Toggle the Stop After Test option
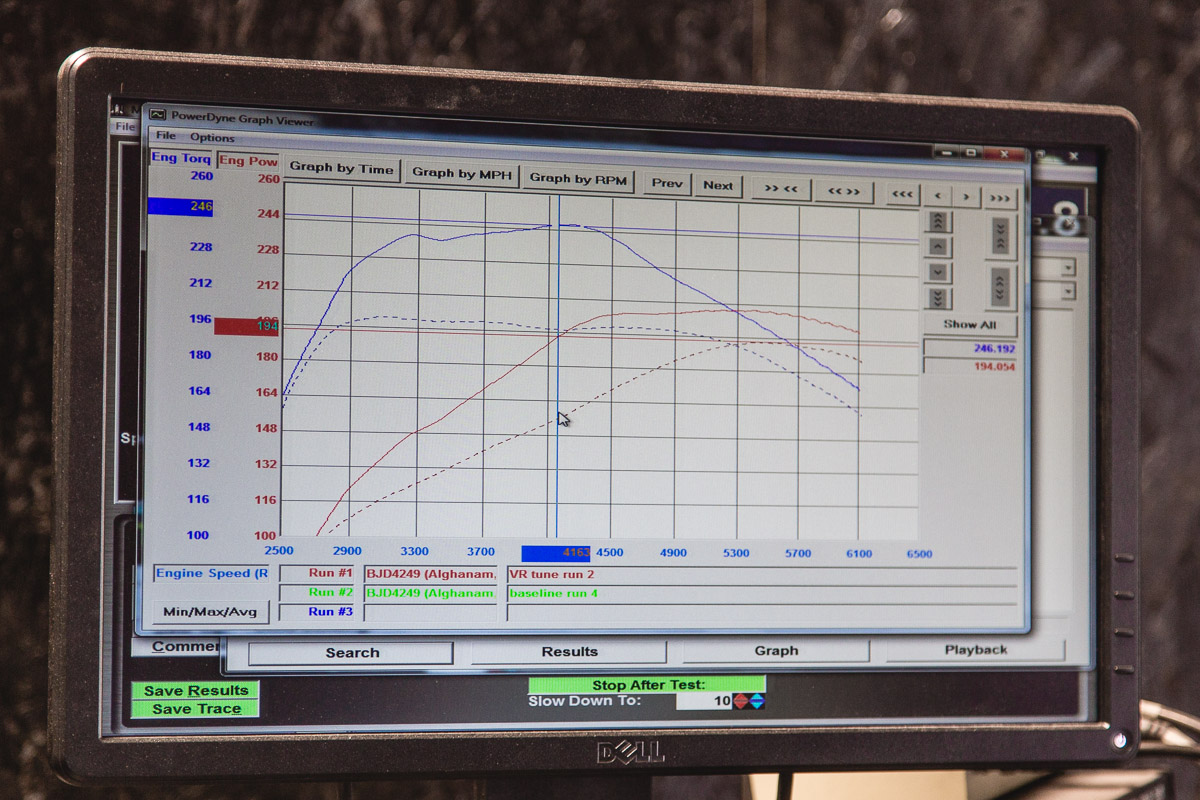Image resolution: width=1200 pixels, height=800 pixels. (x=647, y=685)
